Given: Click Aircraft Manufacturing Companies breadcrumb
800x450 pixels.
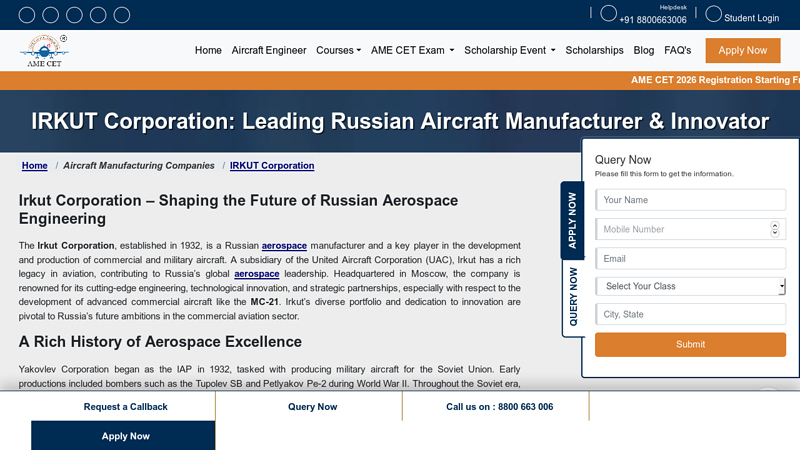Looking at the screenshot, I should (139, 166).
